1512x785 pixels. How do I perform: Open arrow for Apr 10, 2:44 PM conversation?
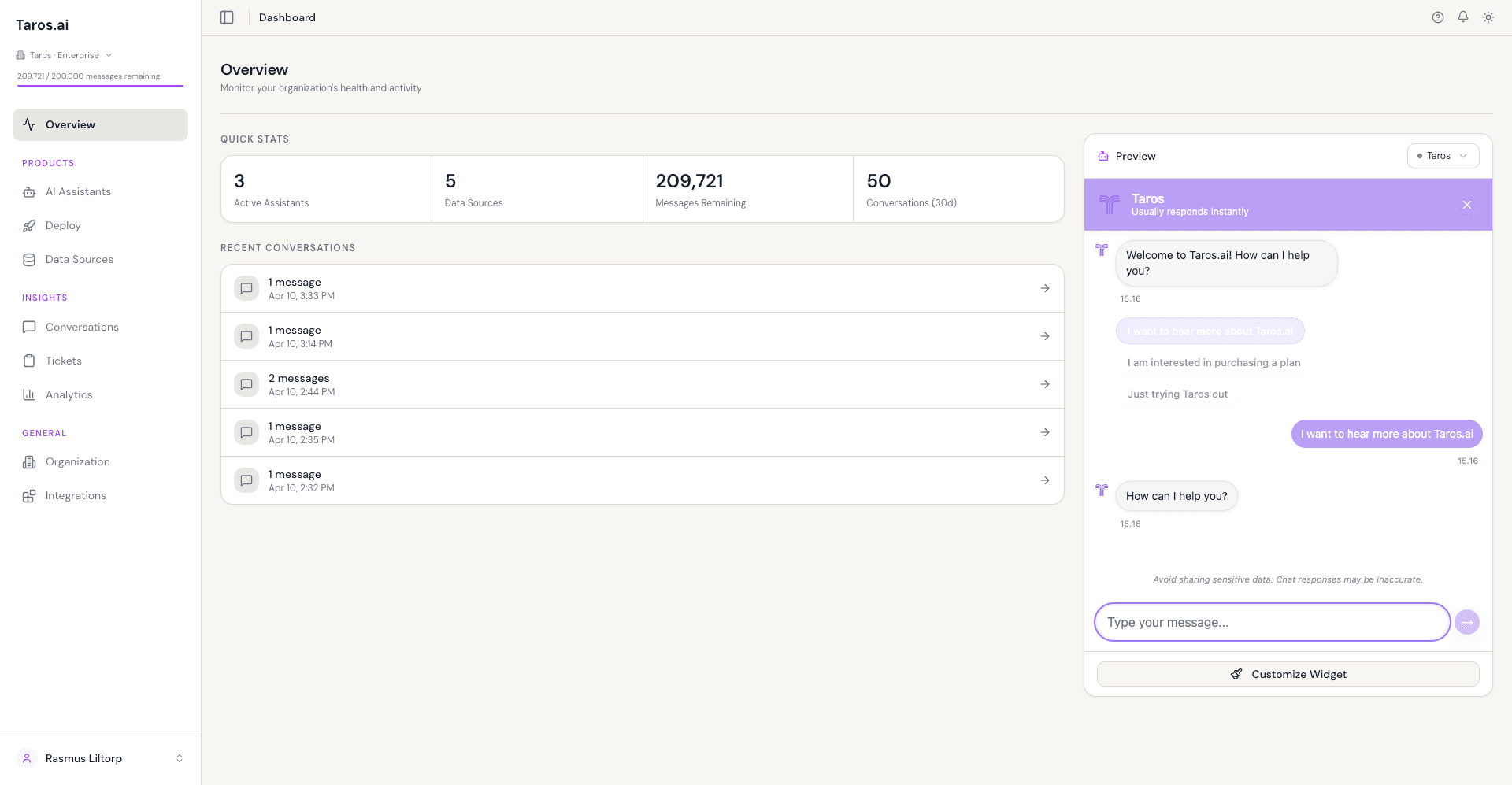tap(1045, 384)
